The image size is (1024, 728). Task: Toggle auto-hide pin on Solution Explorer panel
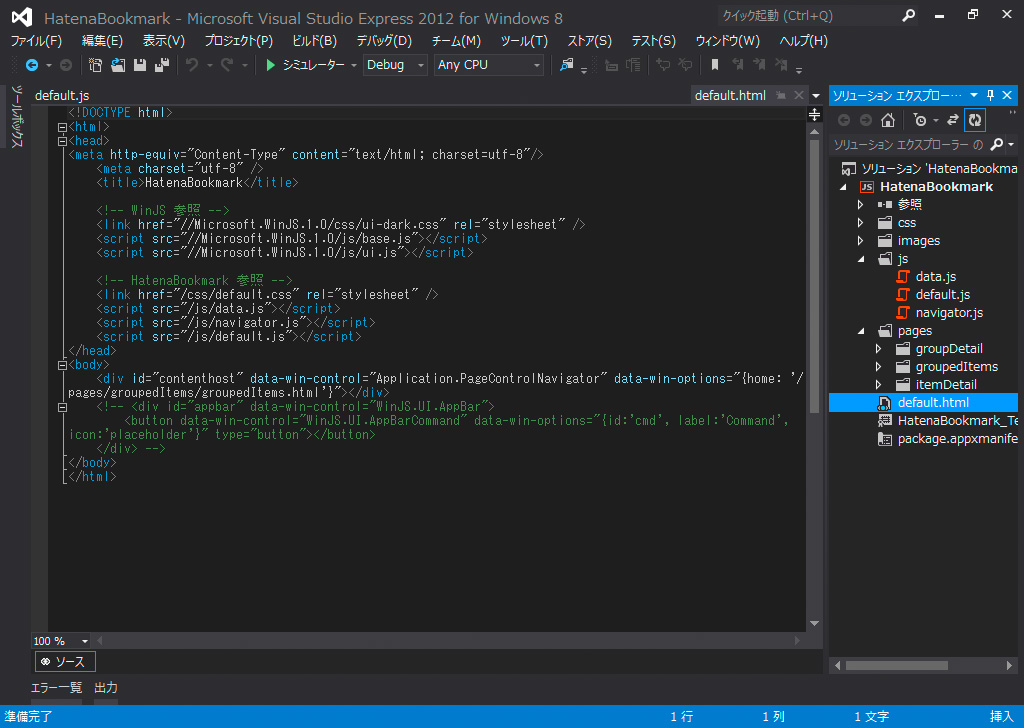tap(990, 95)
